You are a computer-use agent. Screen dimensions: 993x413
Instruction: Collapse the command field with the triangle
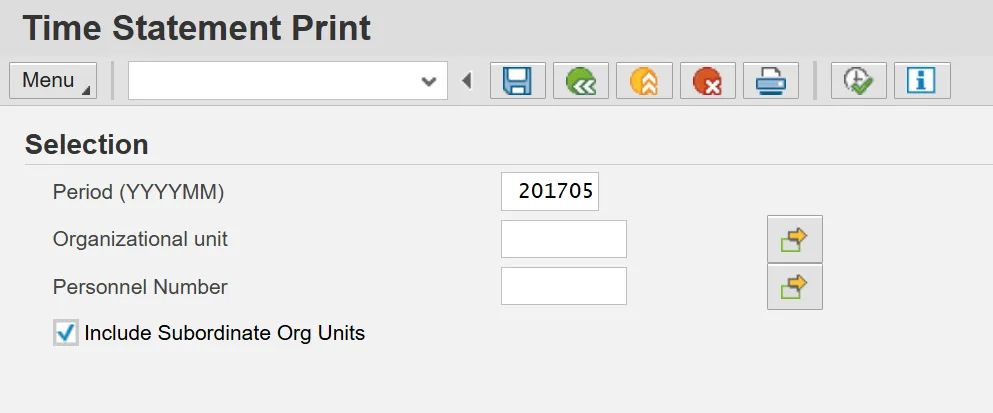(467, 81)
